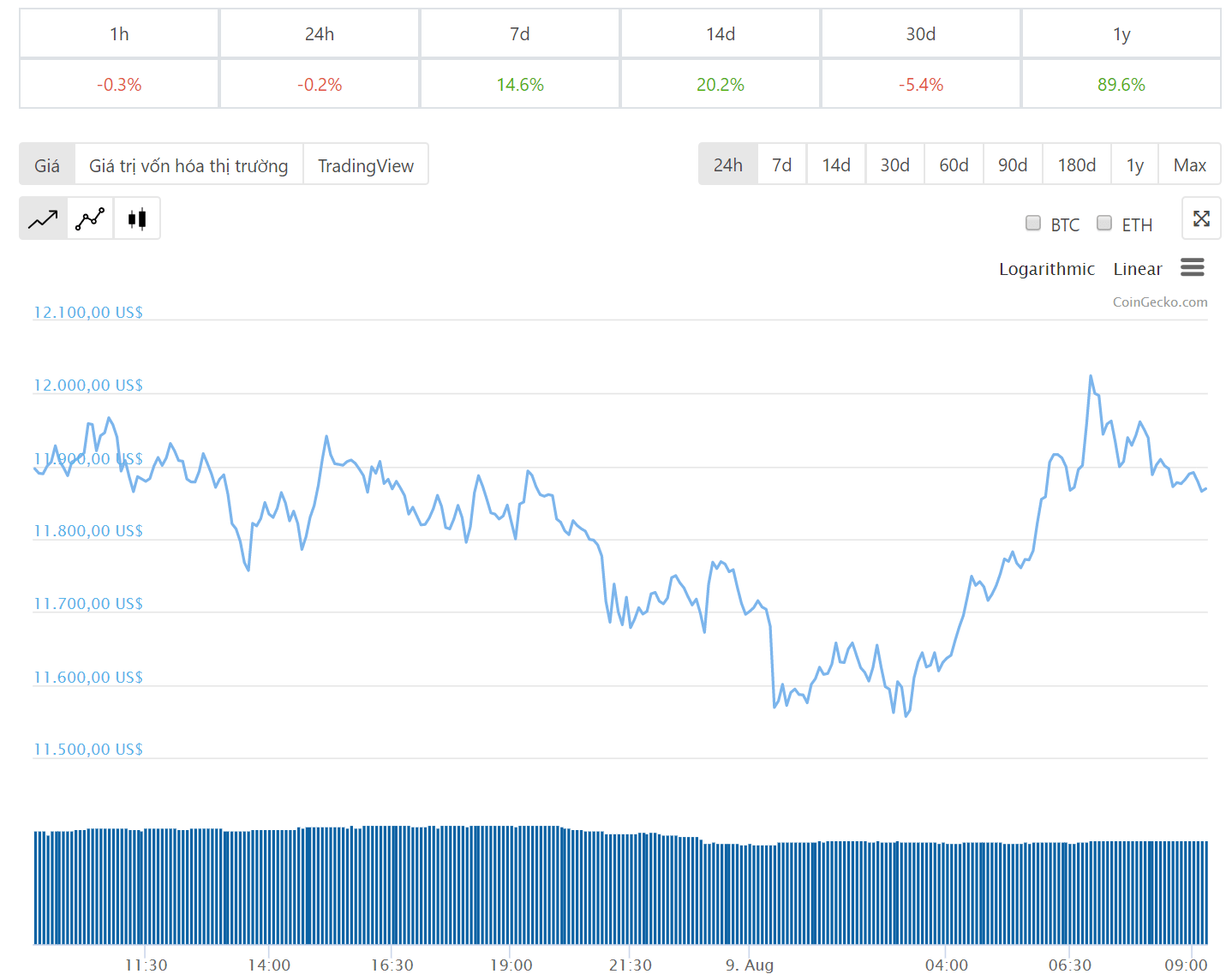This screenshot has width=1232, height=980.
Task: Enable the BTC comparison checkbox
Action: pos(1033,224)
